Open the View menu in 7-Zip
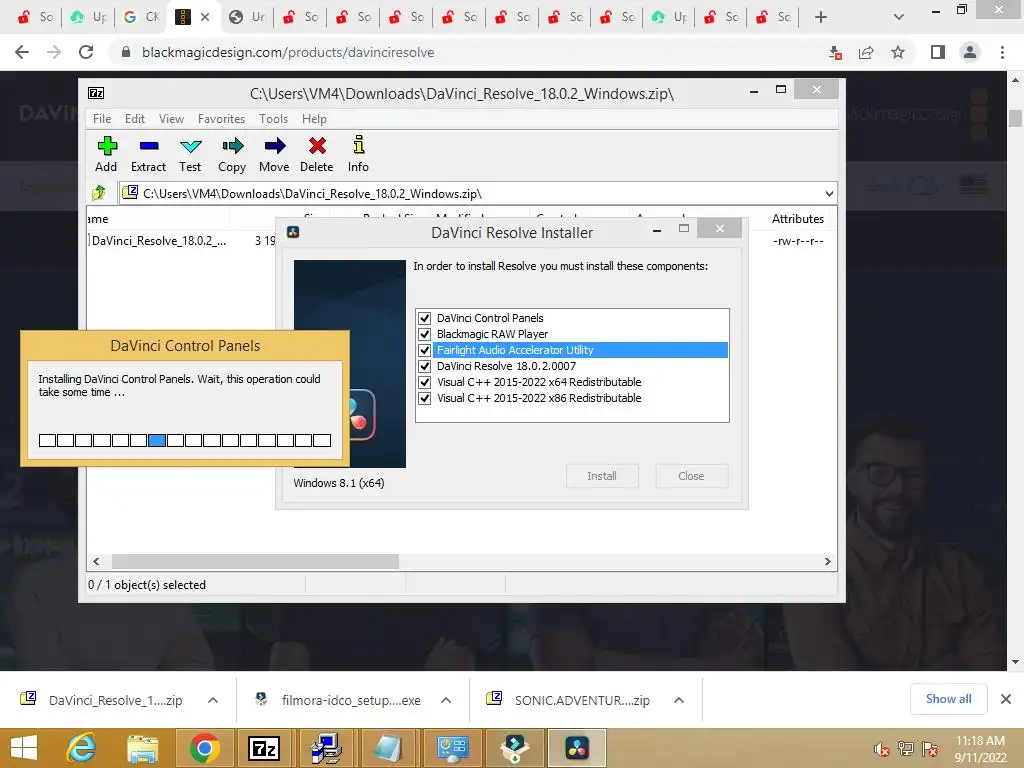Viewport: 1024px width, 768px height. (x=171, y=119)
